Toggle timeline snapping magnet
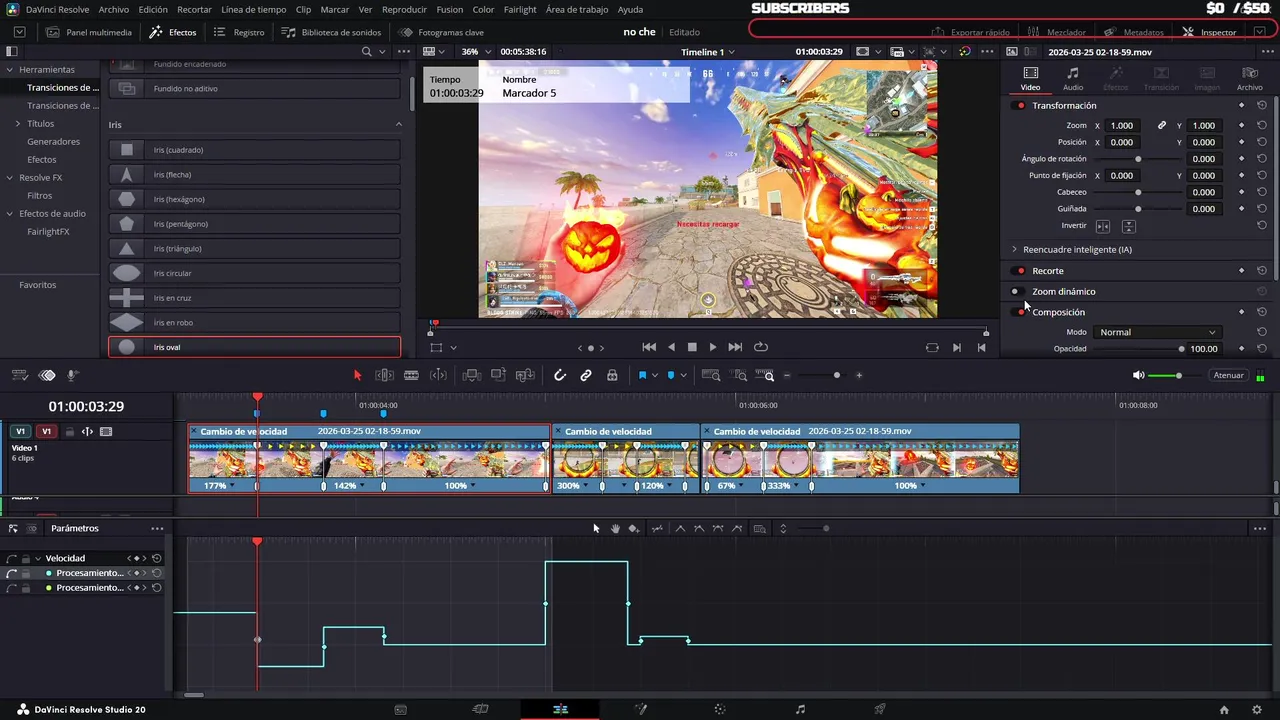The width and height of the screenshot is (1280, 720). click(x=560, y=375)
